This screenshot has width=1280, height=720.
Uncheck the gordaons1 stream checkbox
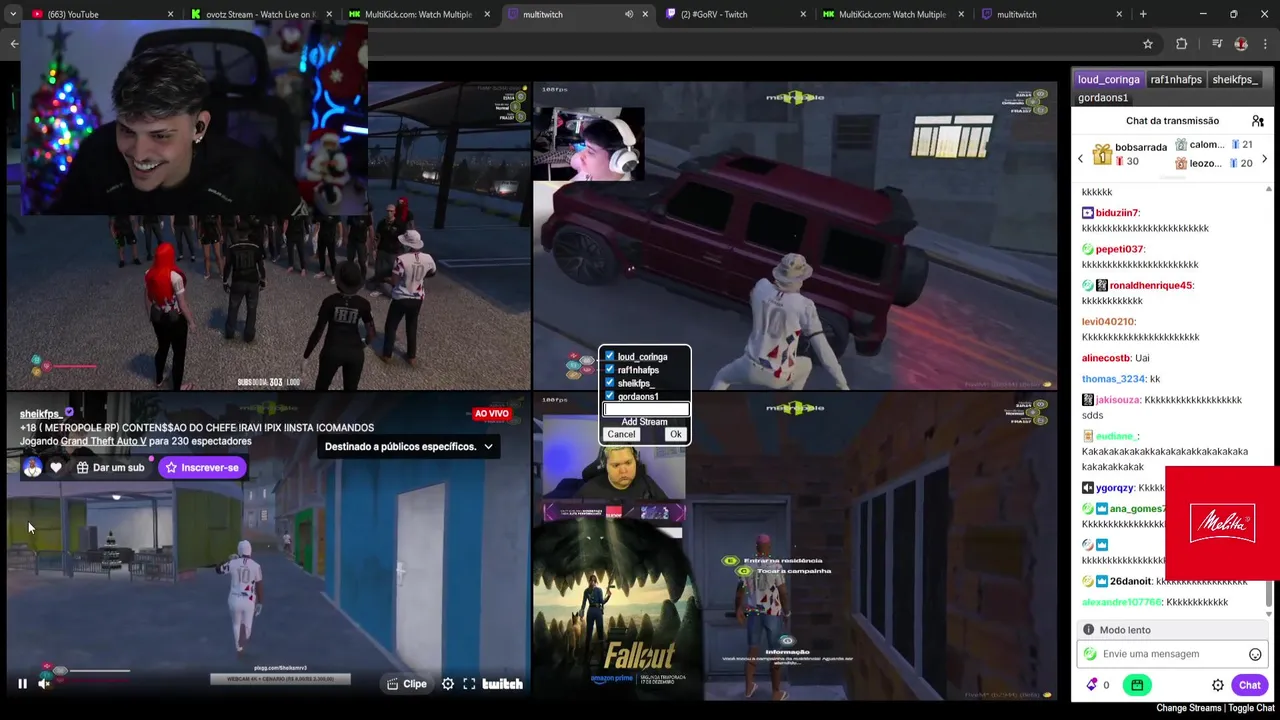tap(609, 395)
